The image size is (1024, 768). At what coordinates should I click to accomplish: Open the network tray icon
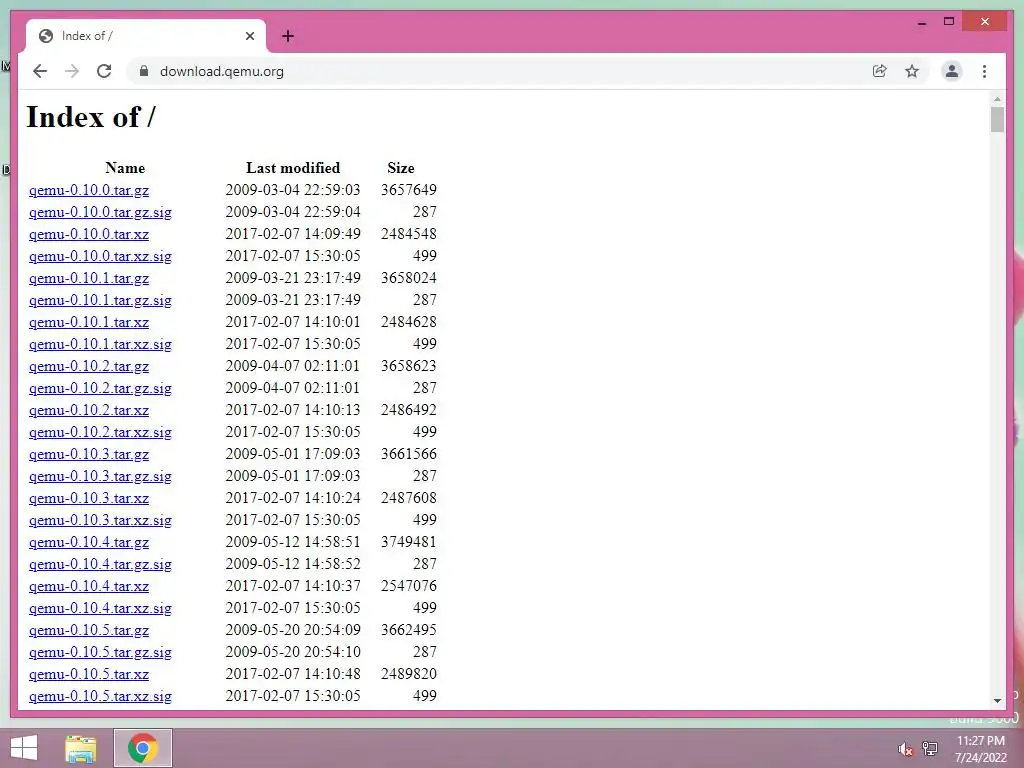929,748
